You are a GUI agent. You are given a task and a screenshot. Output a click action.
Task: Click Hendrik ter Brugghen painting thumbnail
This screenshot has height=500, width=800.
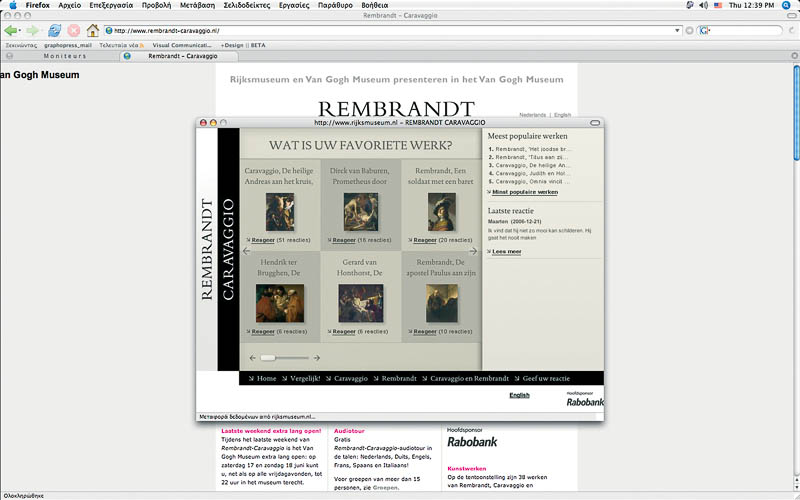tap(280, 304)
